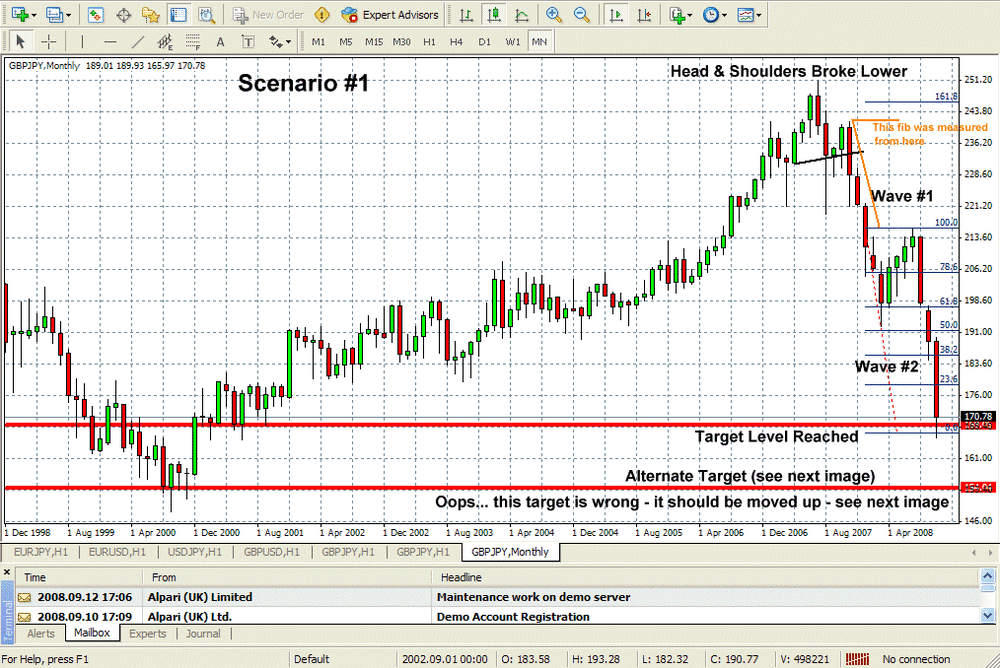
Task: Open the GBPUSD,H1 chart tab
Action: (272, 552)
